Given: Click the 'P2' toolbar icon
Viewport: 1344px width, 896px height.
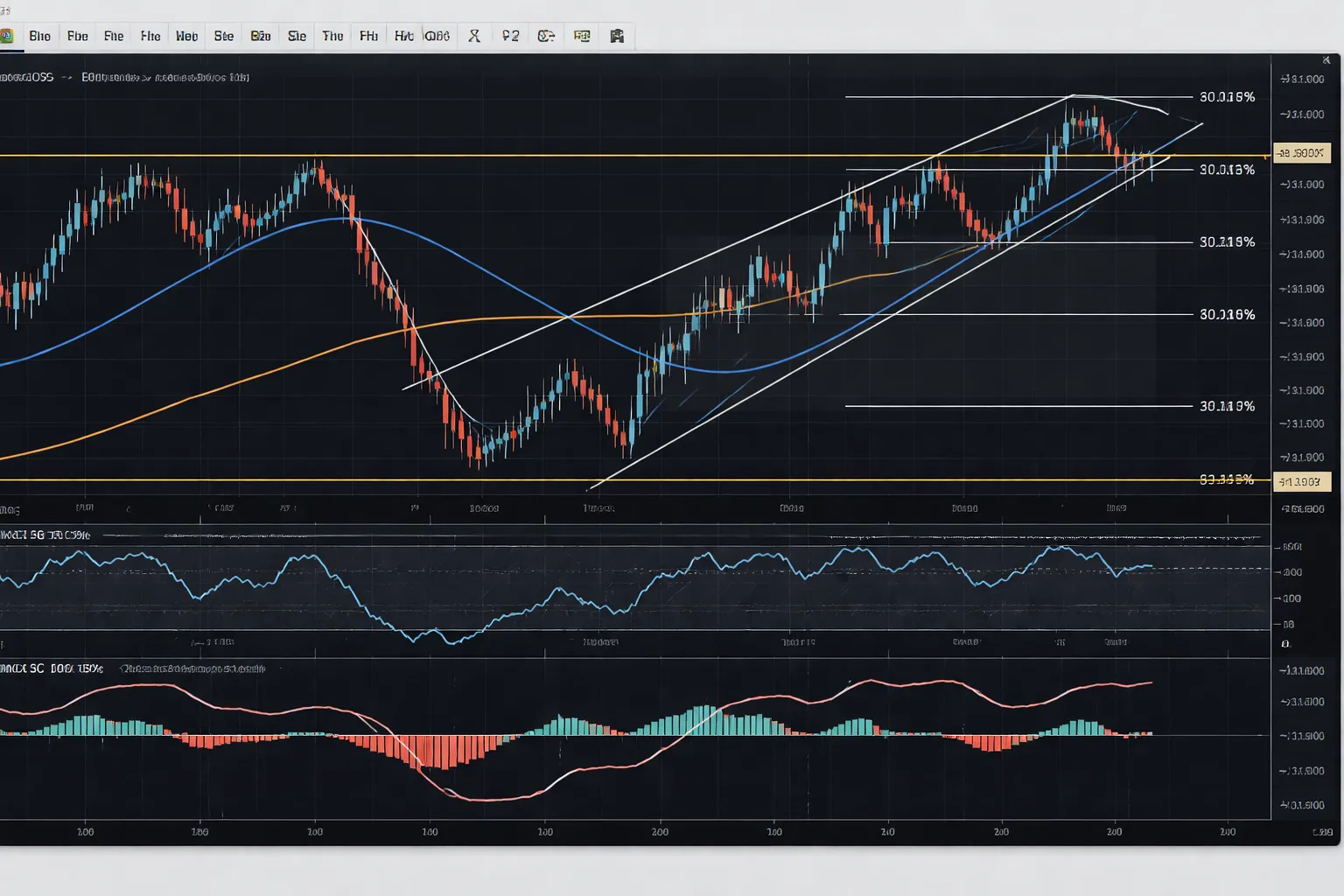Looking at the screenshot, I should click(x=511, y=36).
